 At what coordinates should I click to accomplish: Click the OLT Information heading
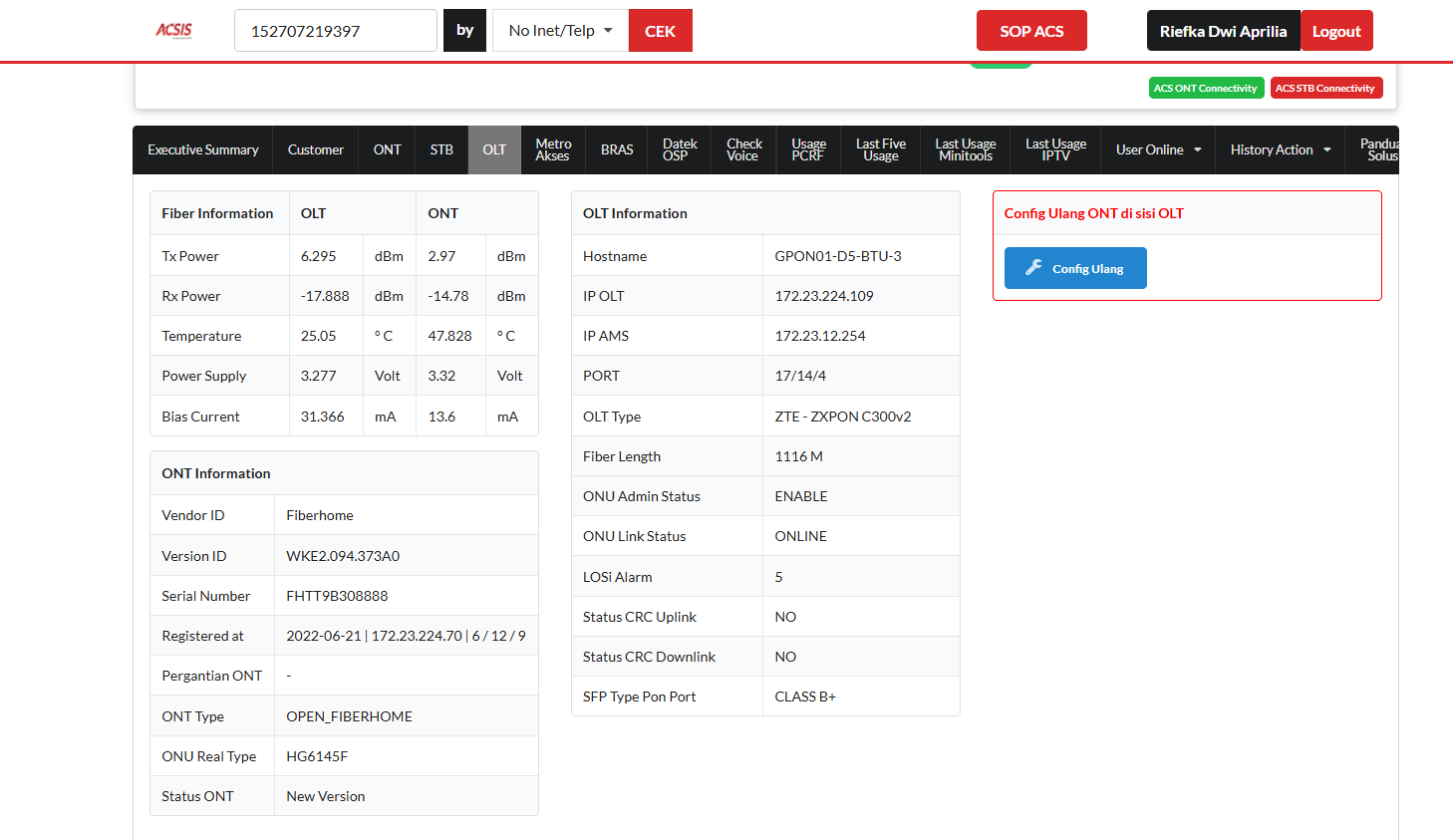(635, 213)
